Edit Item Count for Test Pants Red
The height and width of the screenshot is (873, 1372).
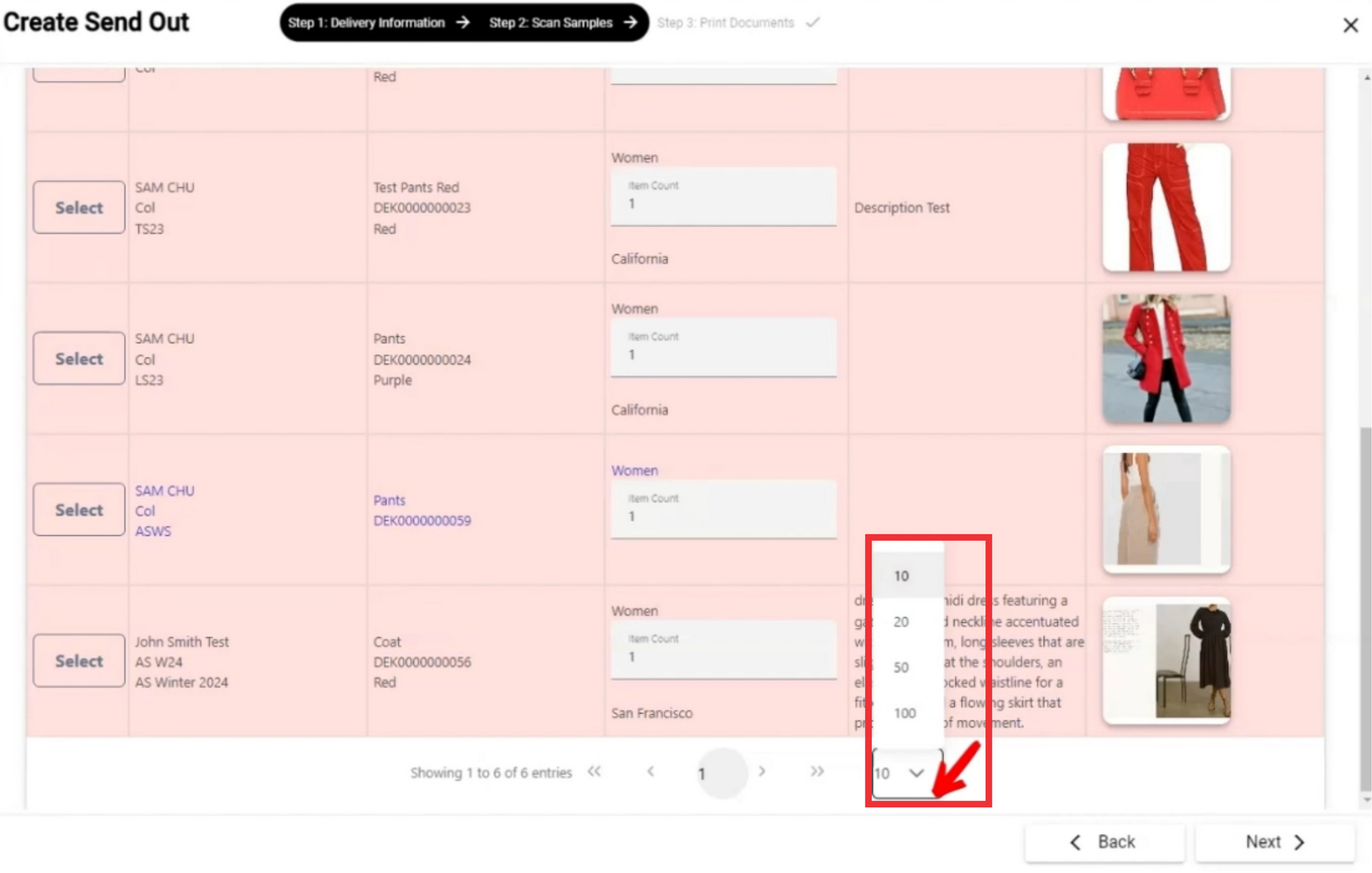(x=723, y=197)
